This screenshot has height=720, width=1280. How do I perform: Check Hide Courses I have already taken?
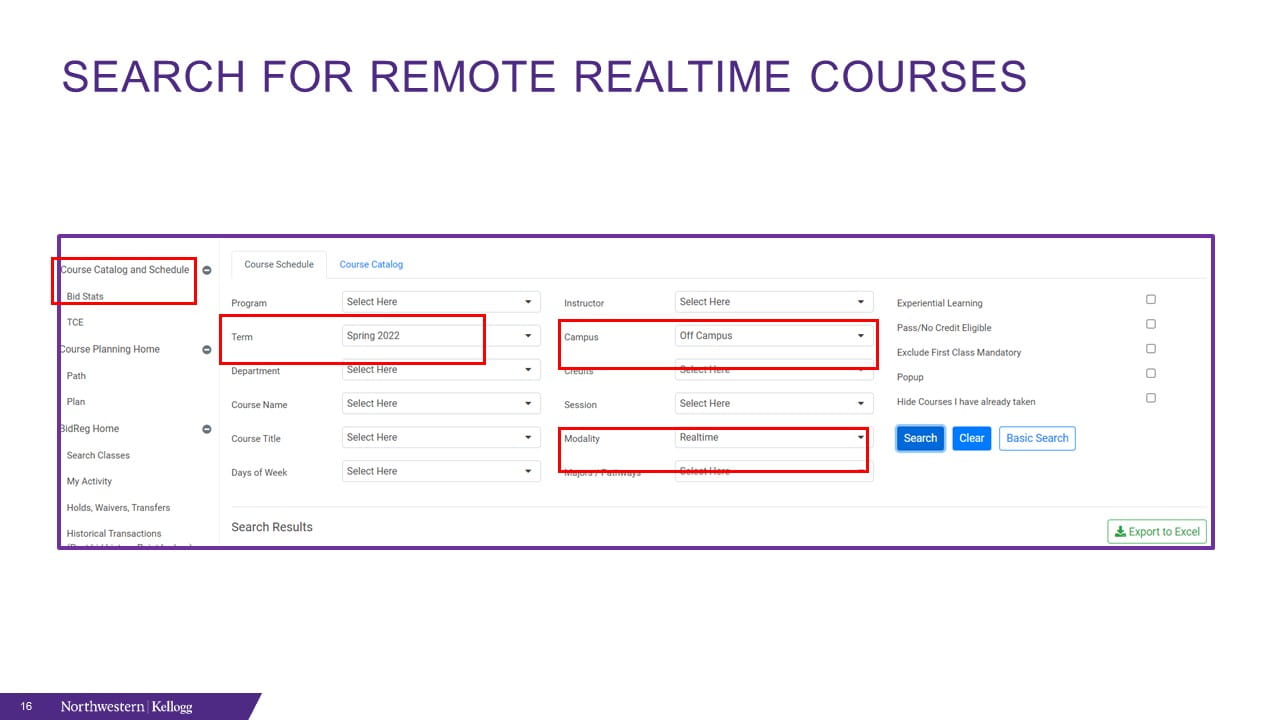[x=1151, y=398]
